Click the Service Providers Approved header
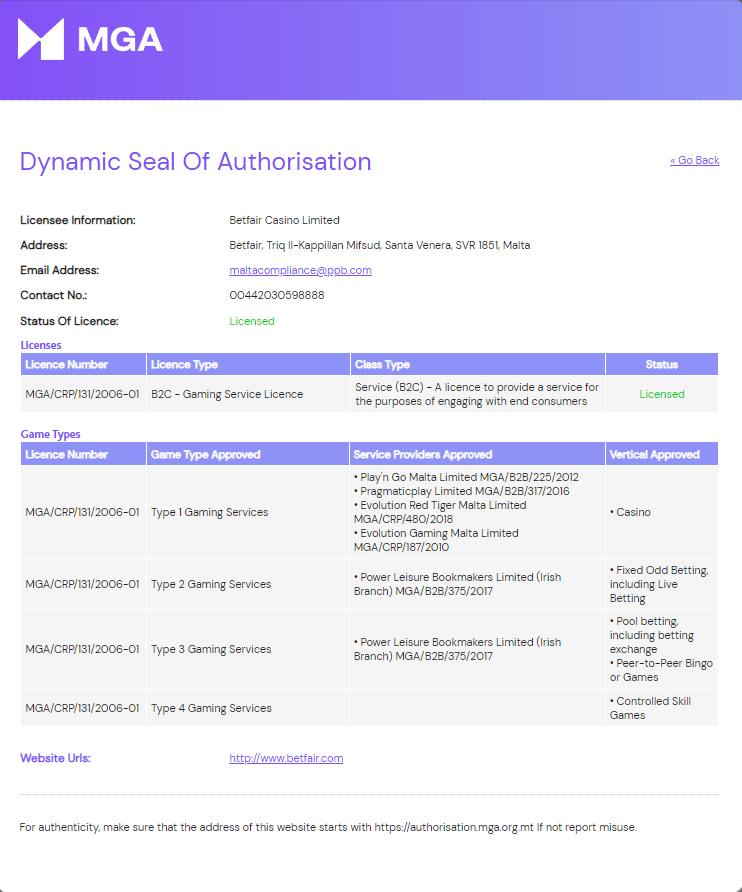 pos(477,455)
